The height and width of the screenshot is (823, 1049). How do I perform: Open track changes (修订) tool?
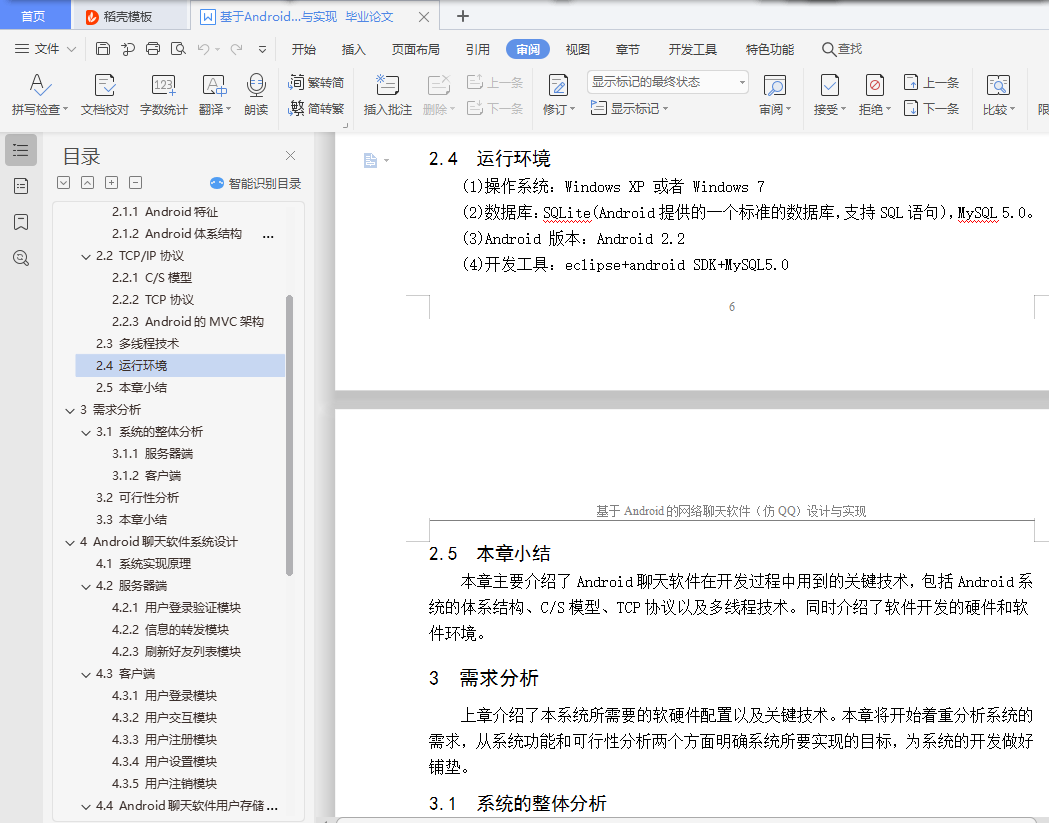pyautogui.click(x=559, y=94)
